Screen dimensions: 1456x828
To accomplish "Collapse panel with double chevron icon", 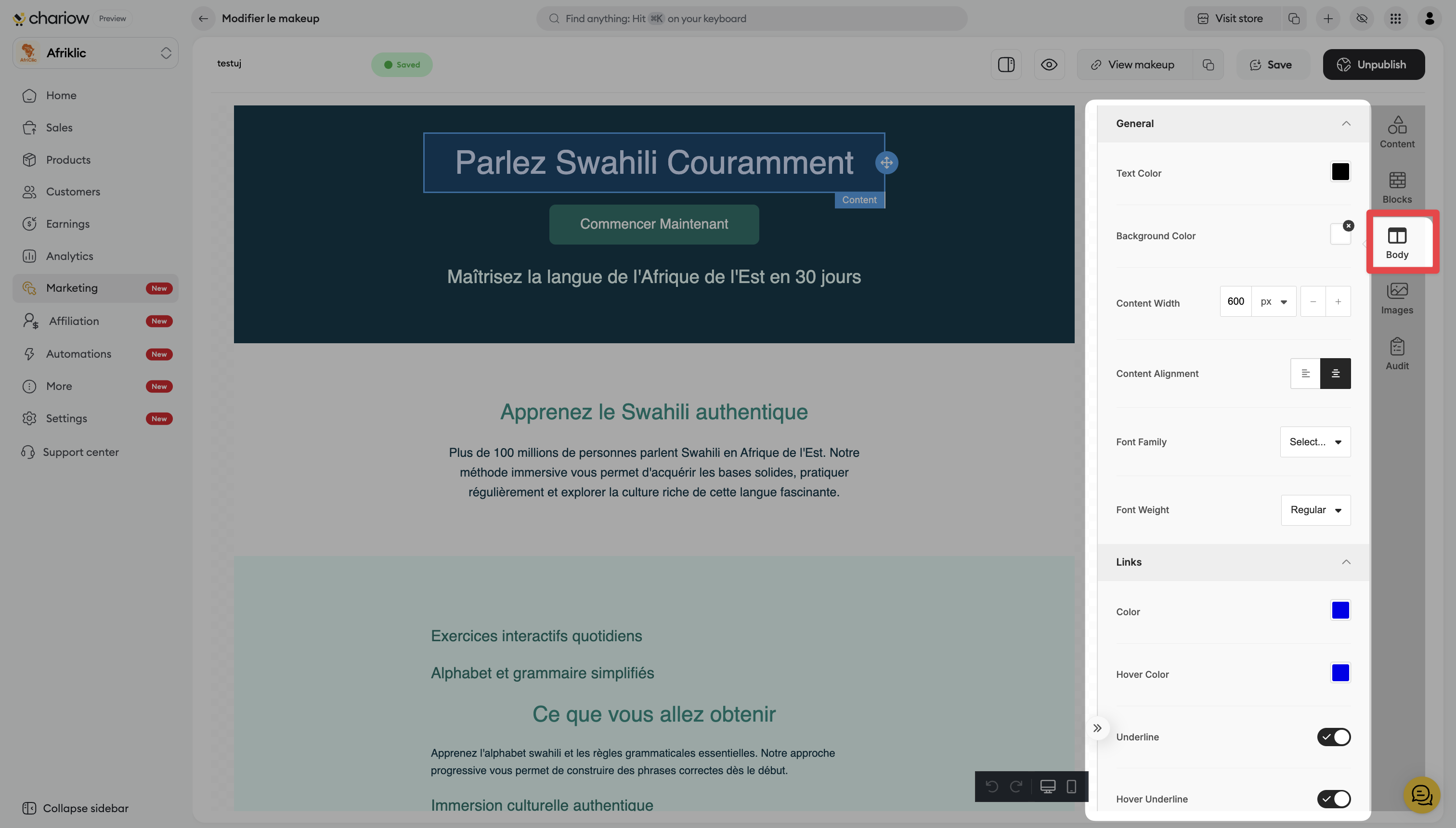I will pyautogui.click(x=1097, y=728).
